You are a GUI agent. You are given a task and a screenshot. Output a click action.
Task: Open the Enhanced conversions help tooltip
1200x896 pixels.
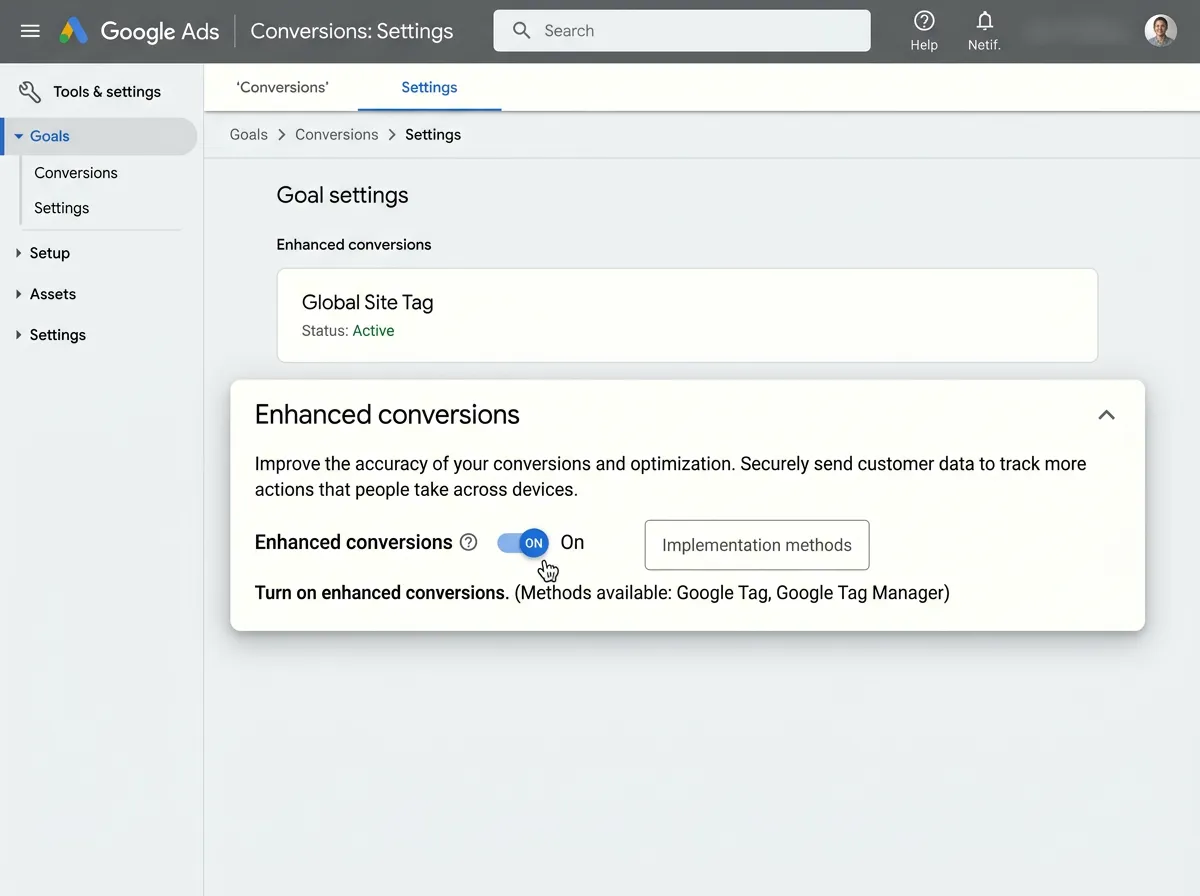tap(468, 542)
